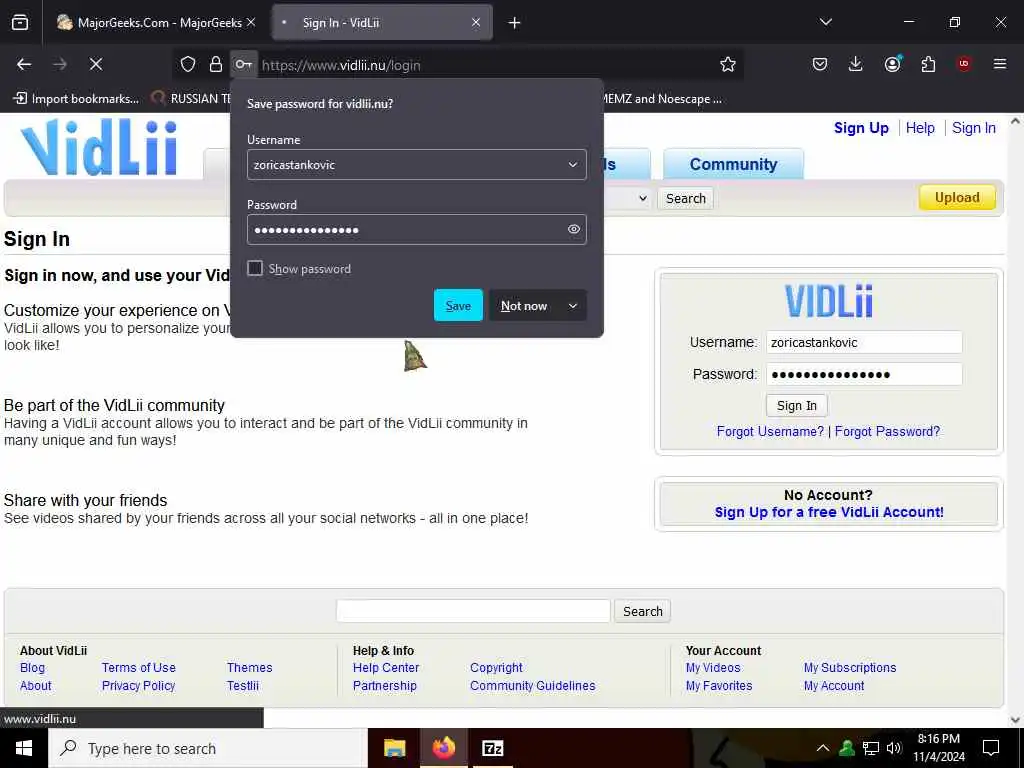The image size is (1024, 768).
Task: Click the Windows taskbar search box
Action: pos(208,748)
